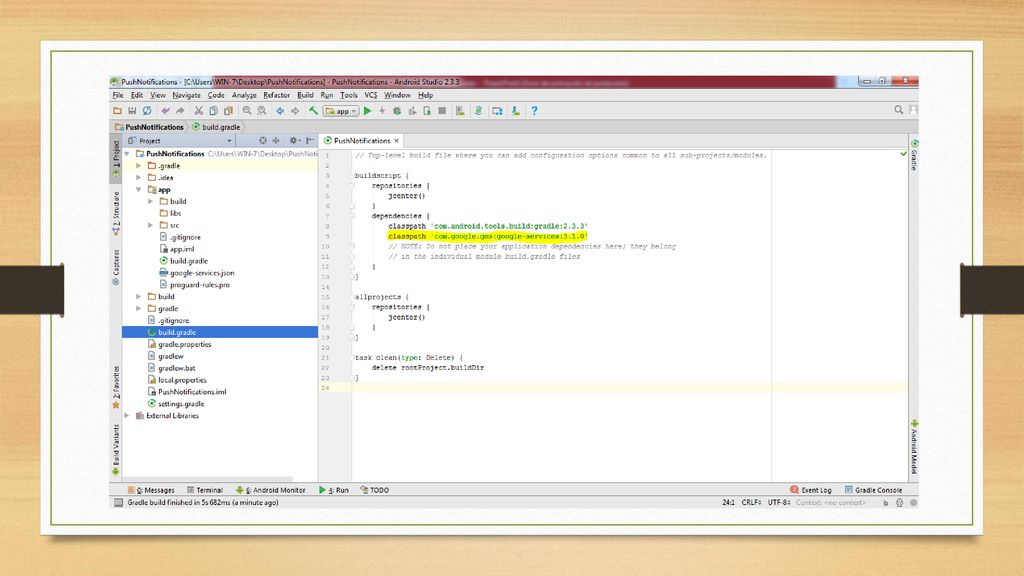Viewport: 1024px width, 576px height.
Task: Click the Collapse All icon in Project panel
Action: (x=276, y=140)
